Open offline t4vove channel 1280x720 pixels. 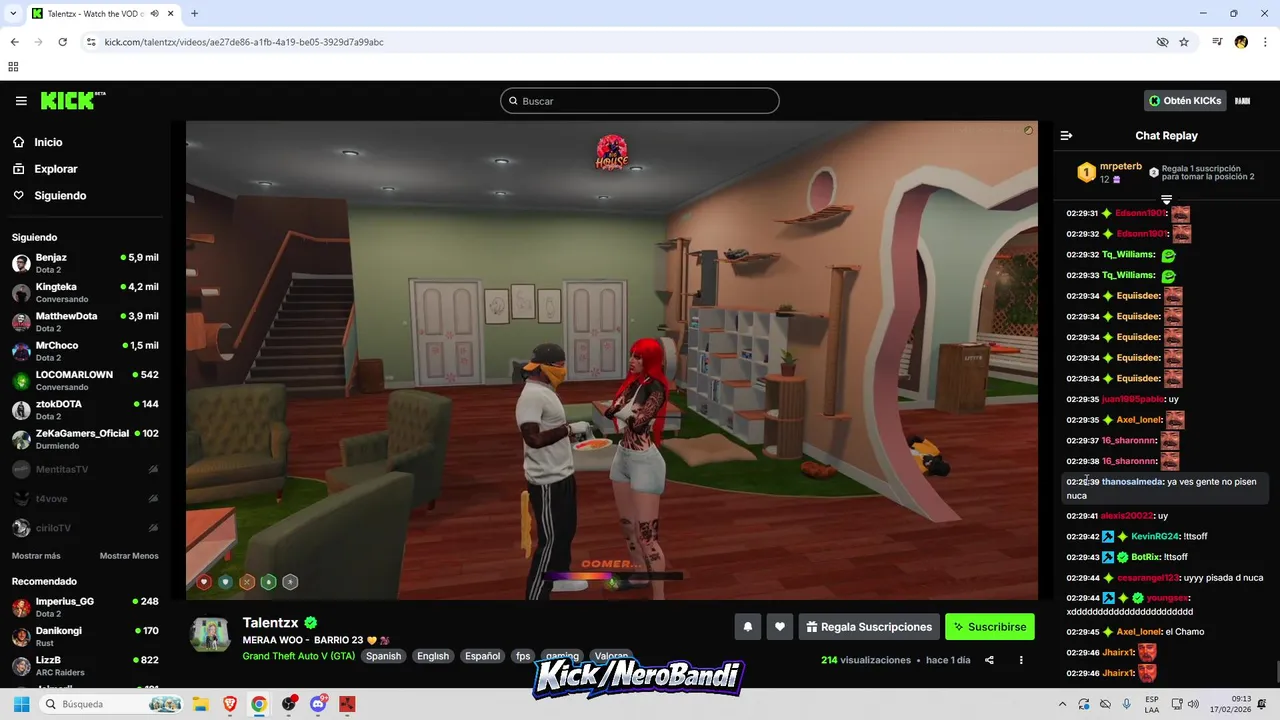(x=86, y=498)
